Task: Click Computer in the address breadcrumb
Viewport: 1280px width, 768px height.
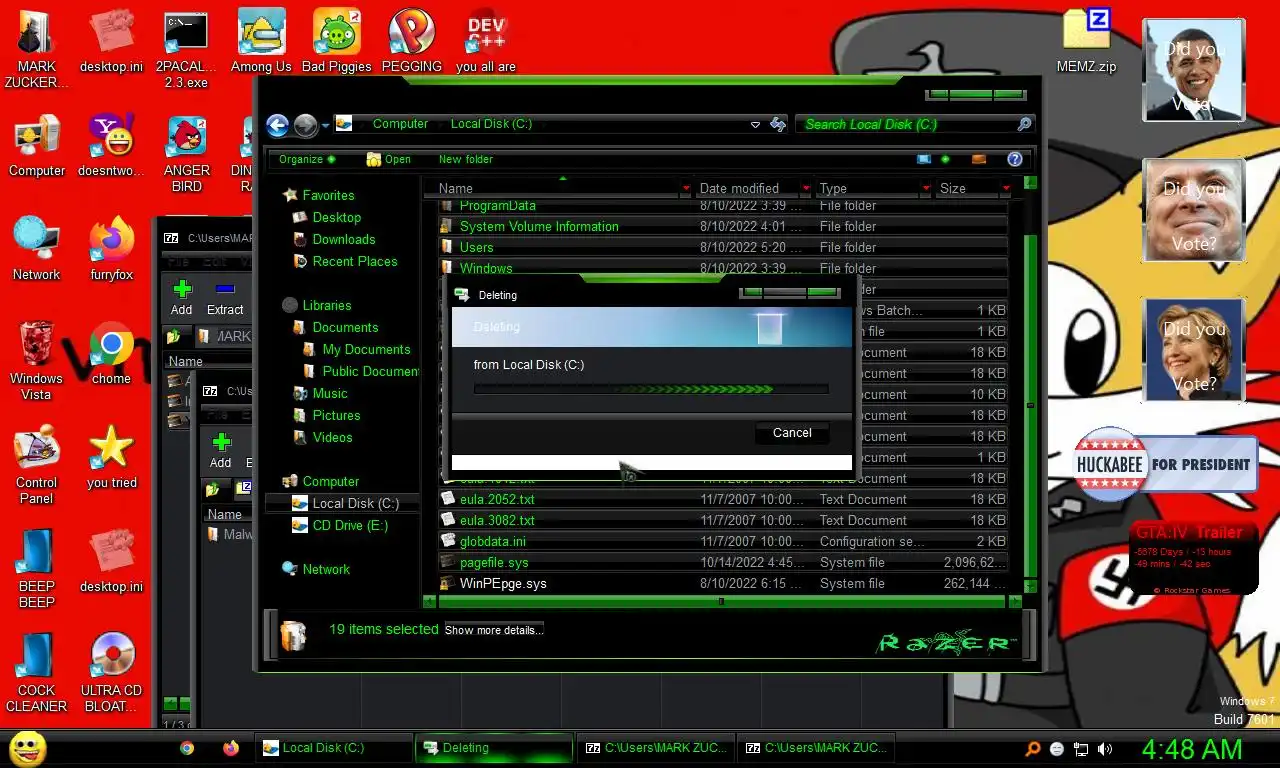Action: 400,124
